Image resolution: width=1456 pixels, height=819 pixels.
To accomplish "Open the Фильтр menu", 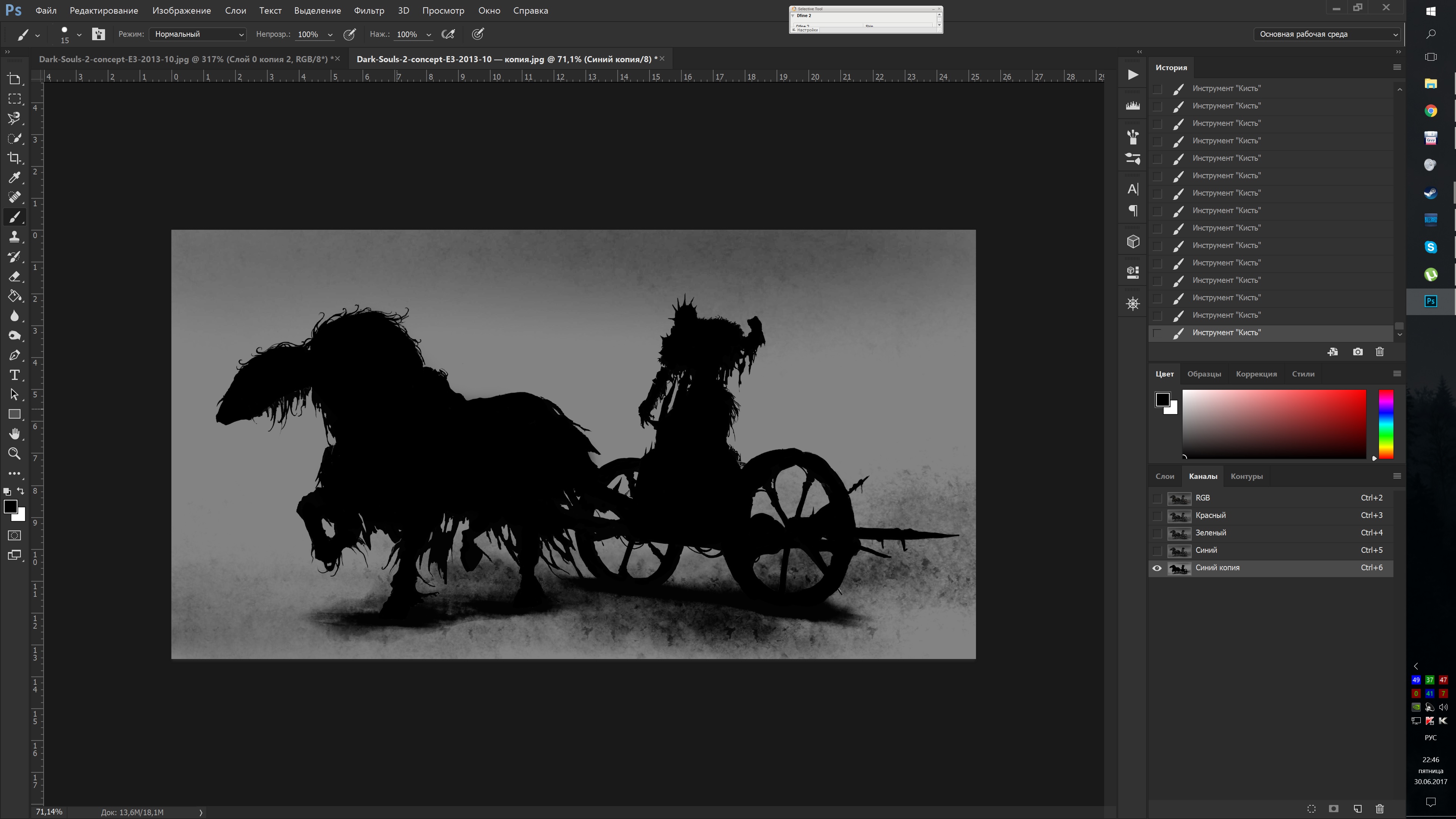I will [369, 11].
